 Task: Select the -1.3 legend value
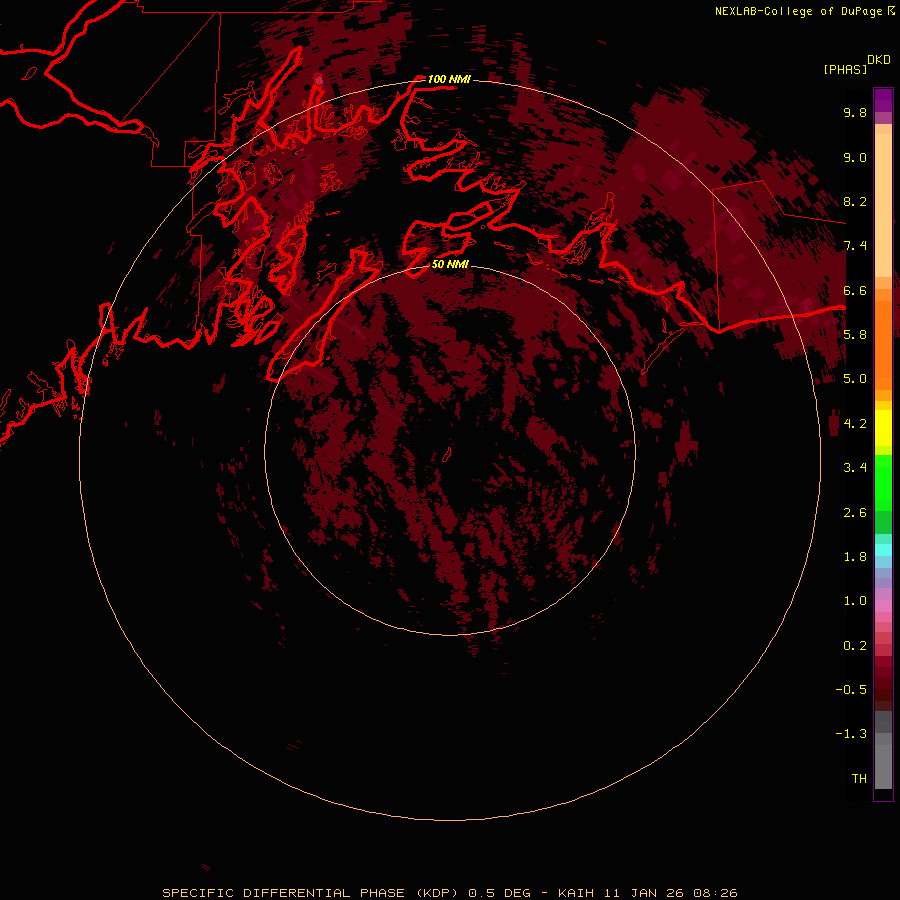(x=851, y=734)
